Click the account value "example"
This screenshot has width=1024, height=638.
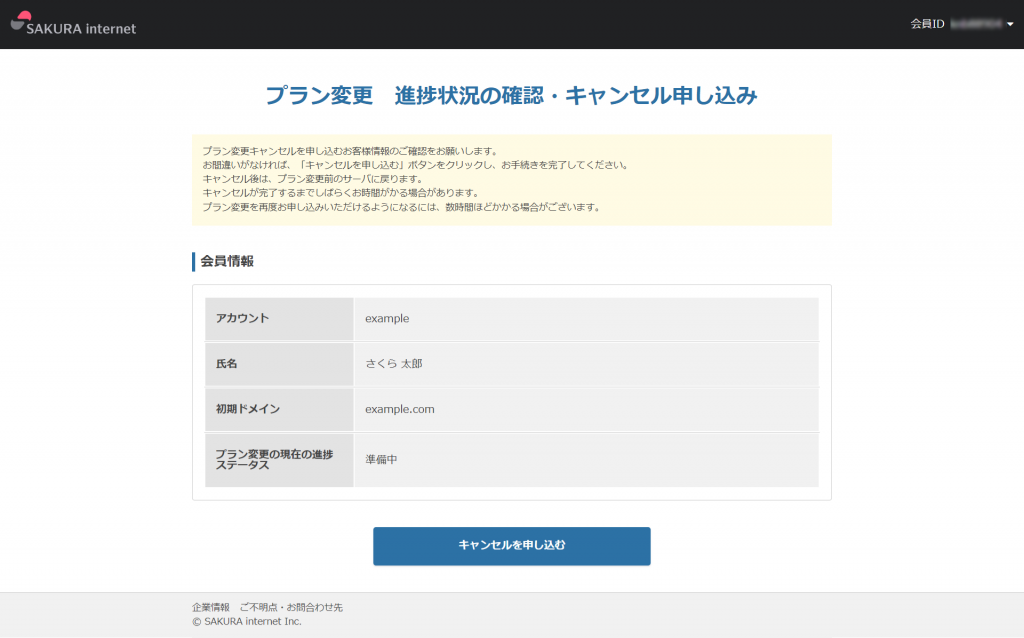[387, 319]
